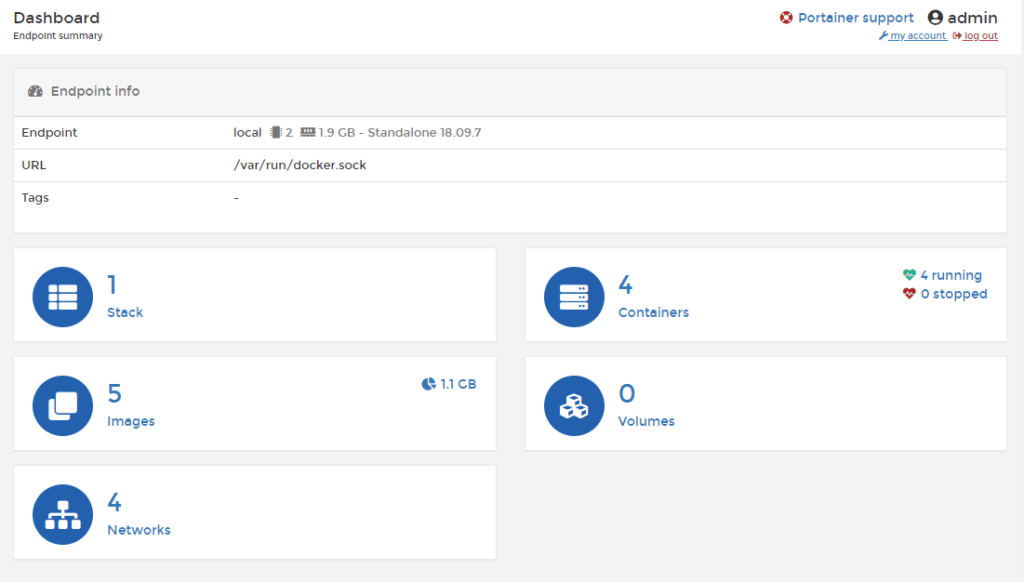The height and width of the screenshot is (582, 1024).
Task: Click the memory icon beside 1.9 GB
Action: click(308, 133)
